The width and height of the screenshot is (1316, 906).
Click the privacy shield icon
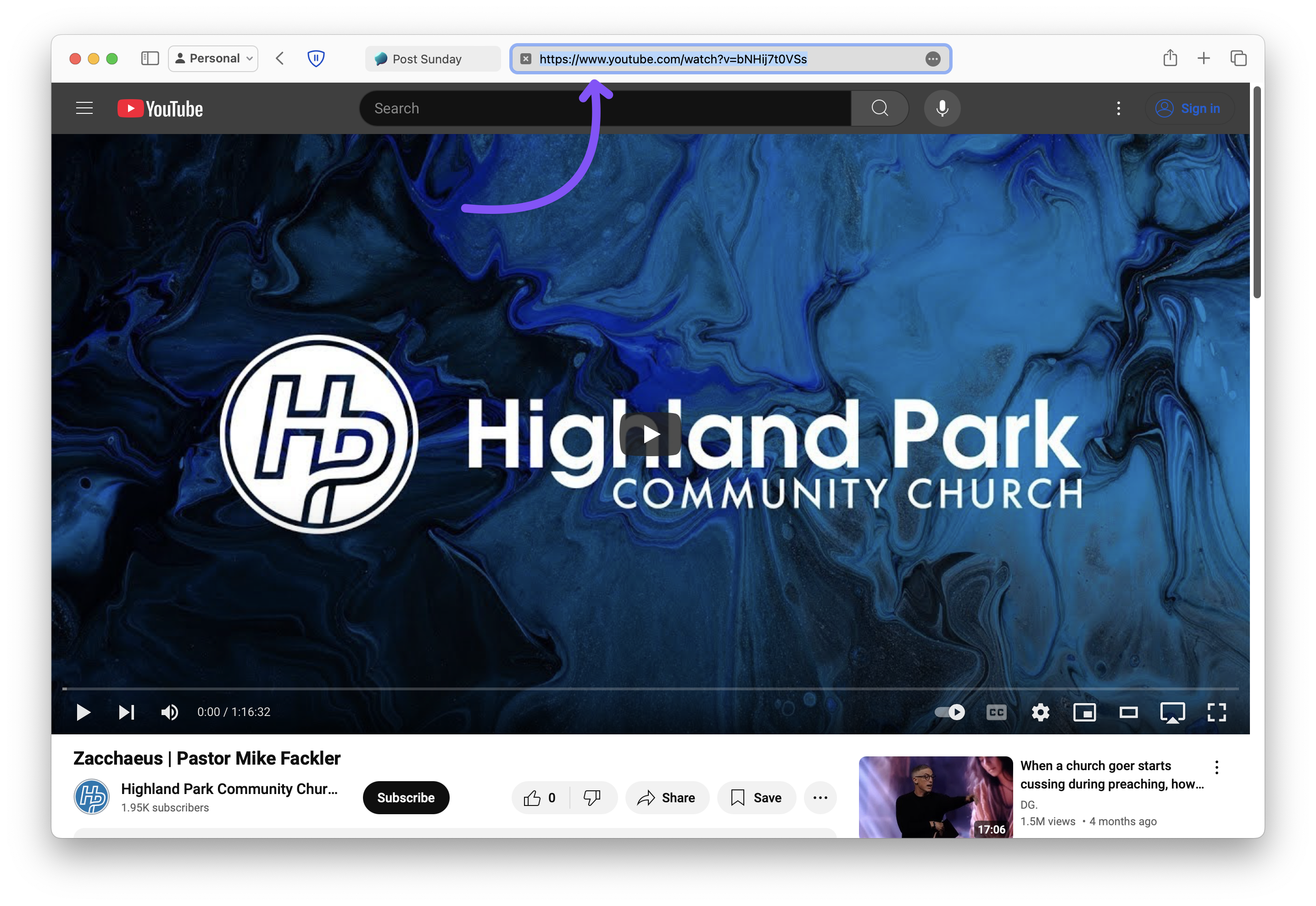[x=316, y=58]
